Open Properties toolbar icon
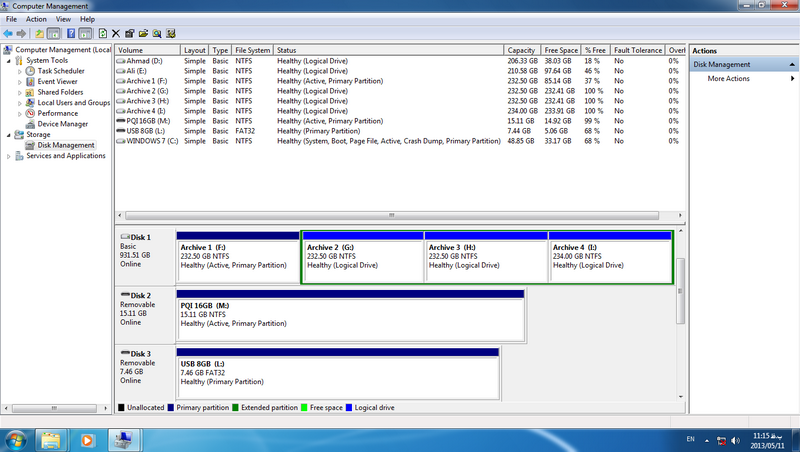 pos(130,34)
